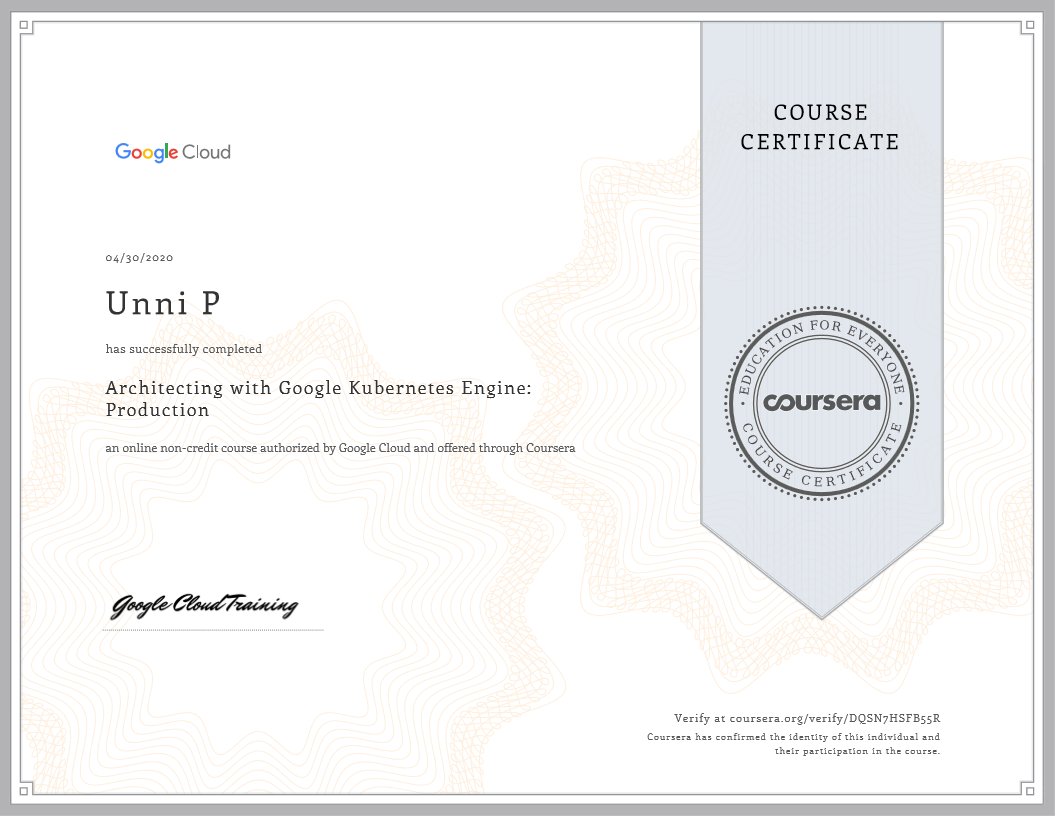Click the course title 'Architecting with Google Kubernetes Engine'
1056x816 pixels.
pyautogui.click(x=319, y=388)
